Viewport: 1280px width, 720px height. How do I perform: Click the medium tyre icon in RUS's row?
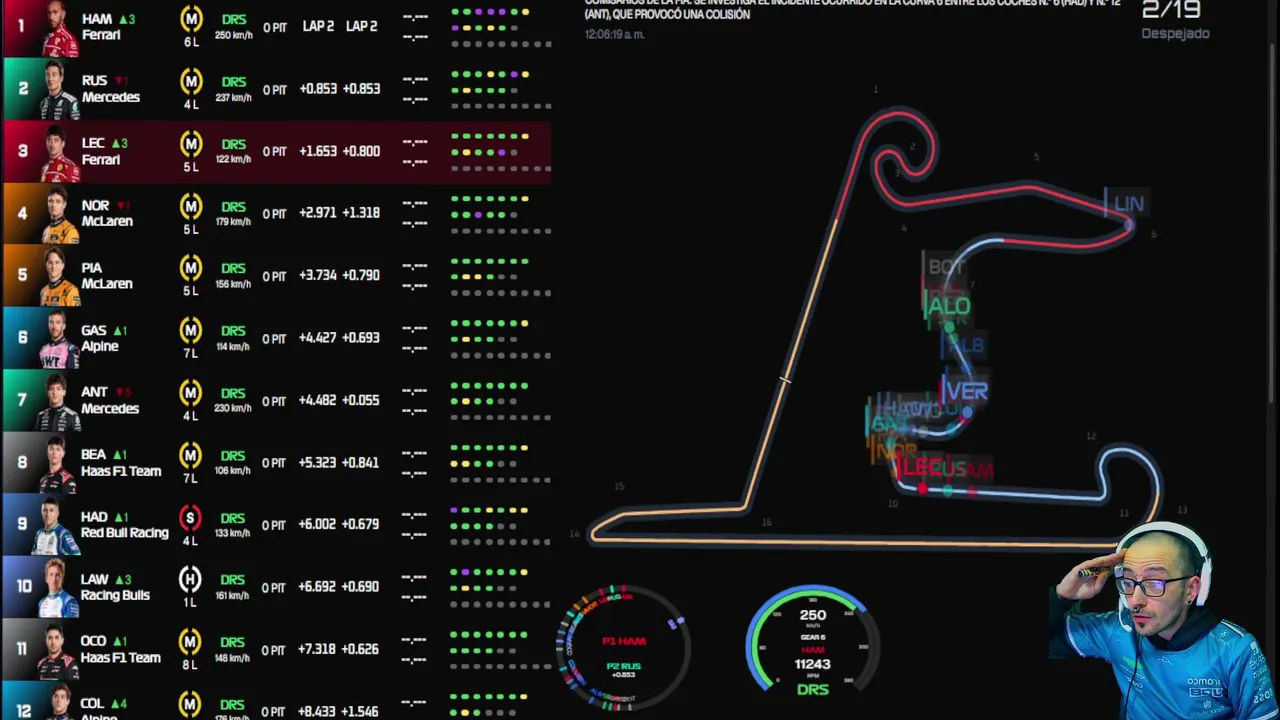coord(190,81)
